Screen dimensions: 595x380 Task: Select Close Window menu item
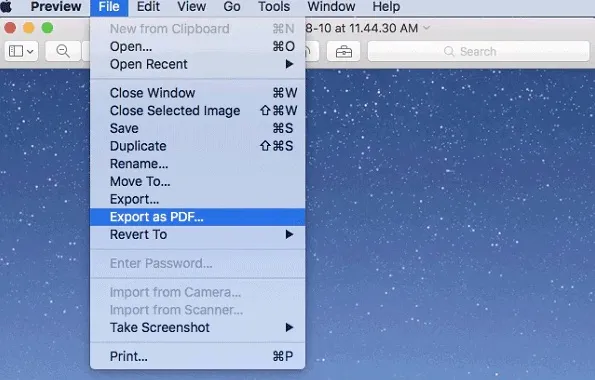tap(197, 93)
